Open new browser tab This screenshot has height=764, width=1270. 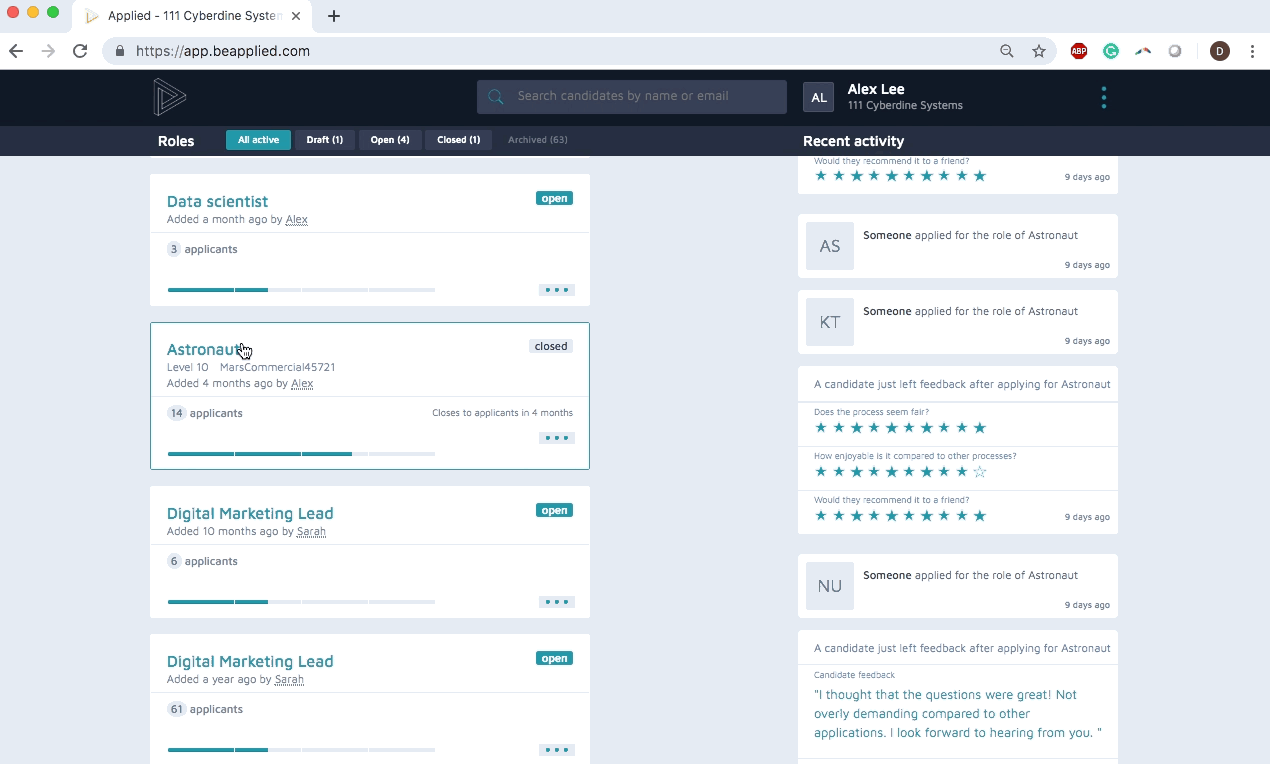334,16
